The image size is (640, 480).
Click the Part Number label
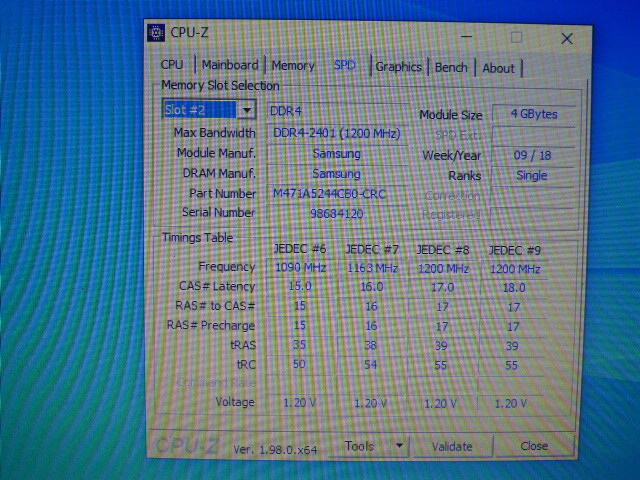tap(222, 193)
